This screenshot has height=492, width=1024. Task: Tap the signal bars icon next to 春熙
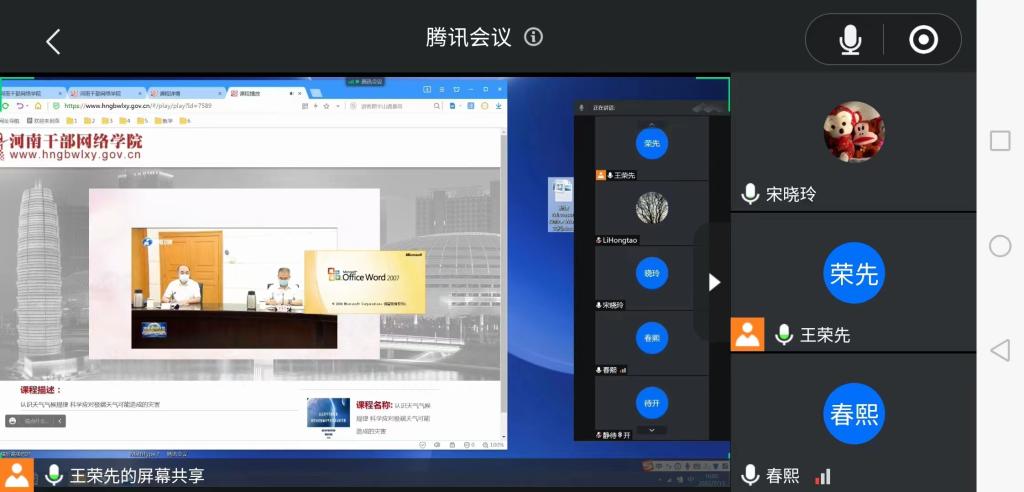(822, 477)
